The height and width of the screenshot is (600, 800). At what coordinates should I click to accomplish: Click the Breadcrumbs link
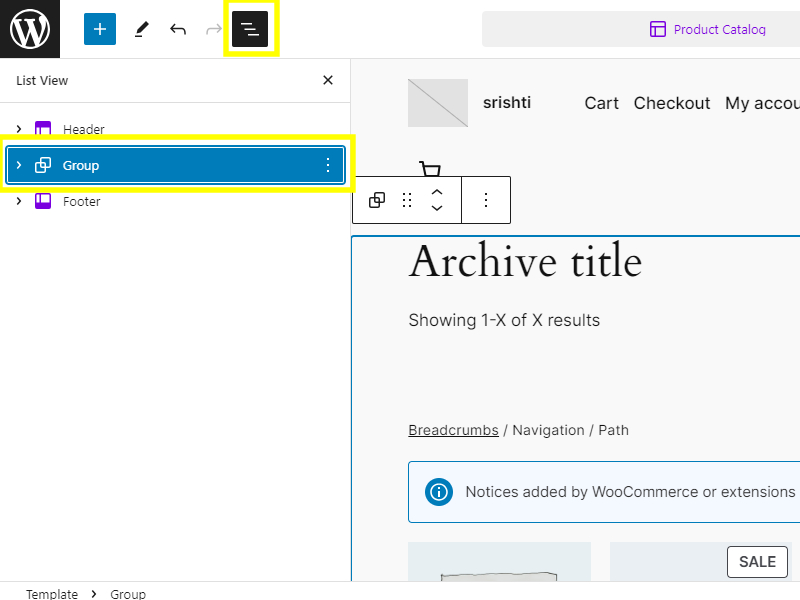(x=453, y=430)
